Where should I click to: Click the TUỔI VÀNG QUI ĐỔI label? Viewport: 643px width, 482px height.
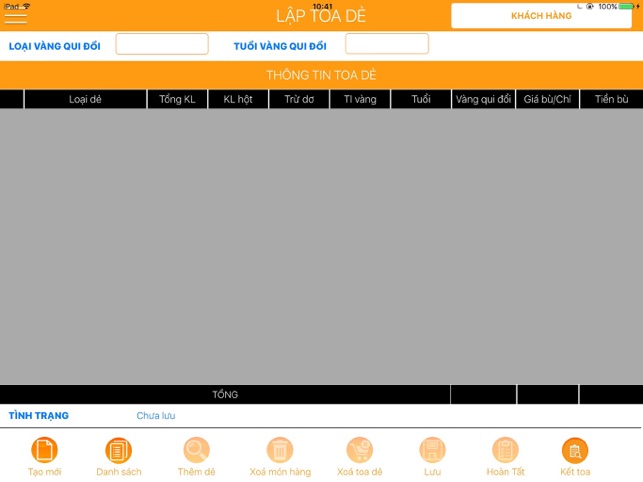pyautogui.click(x=280, y=46)
